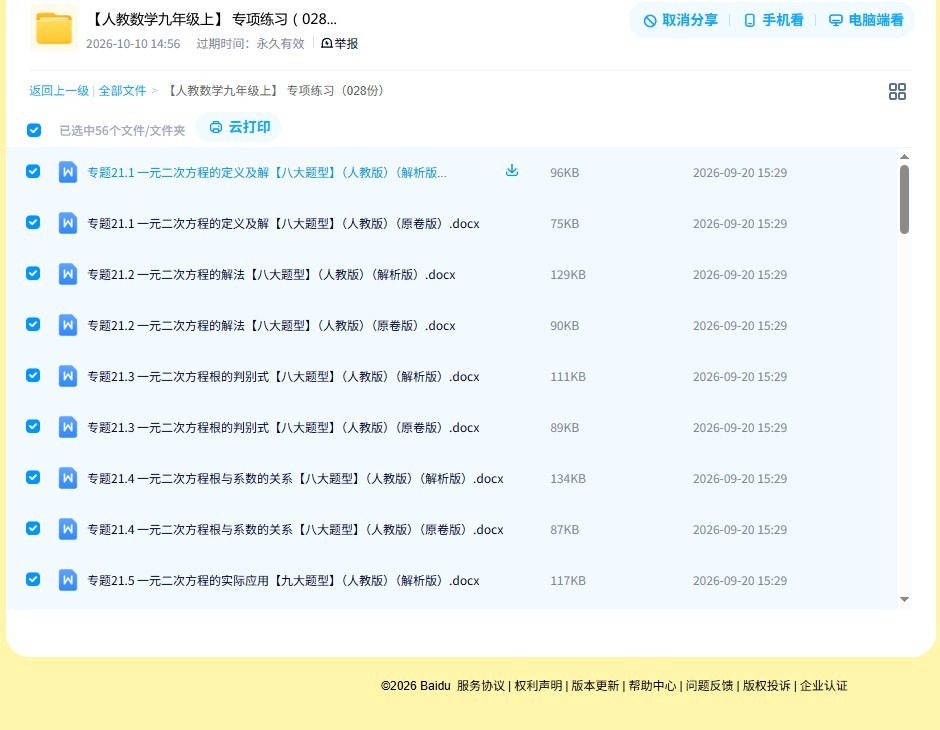Uncheck 专题21.3 解析版 file checkbox
Viewport: 940px width, 730px height.
[33, 375]
